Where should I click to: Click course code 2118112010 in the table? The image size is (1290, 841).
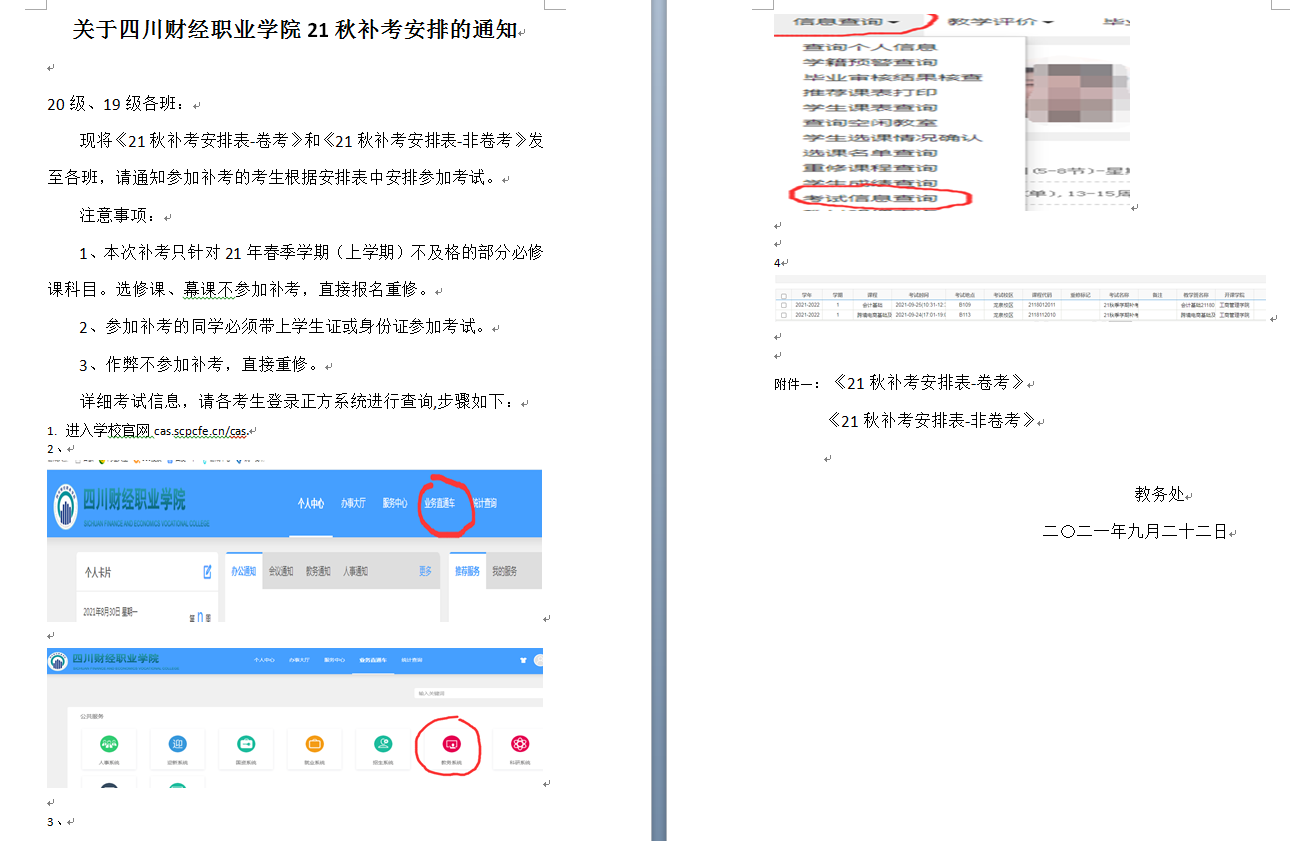[1043, 314]
